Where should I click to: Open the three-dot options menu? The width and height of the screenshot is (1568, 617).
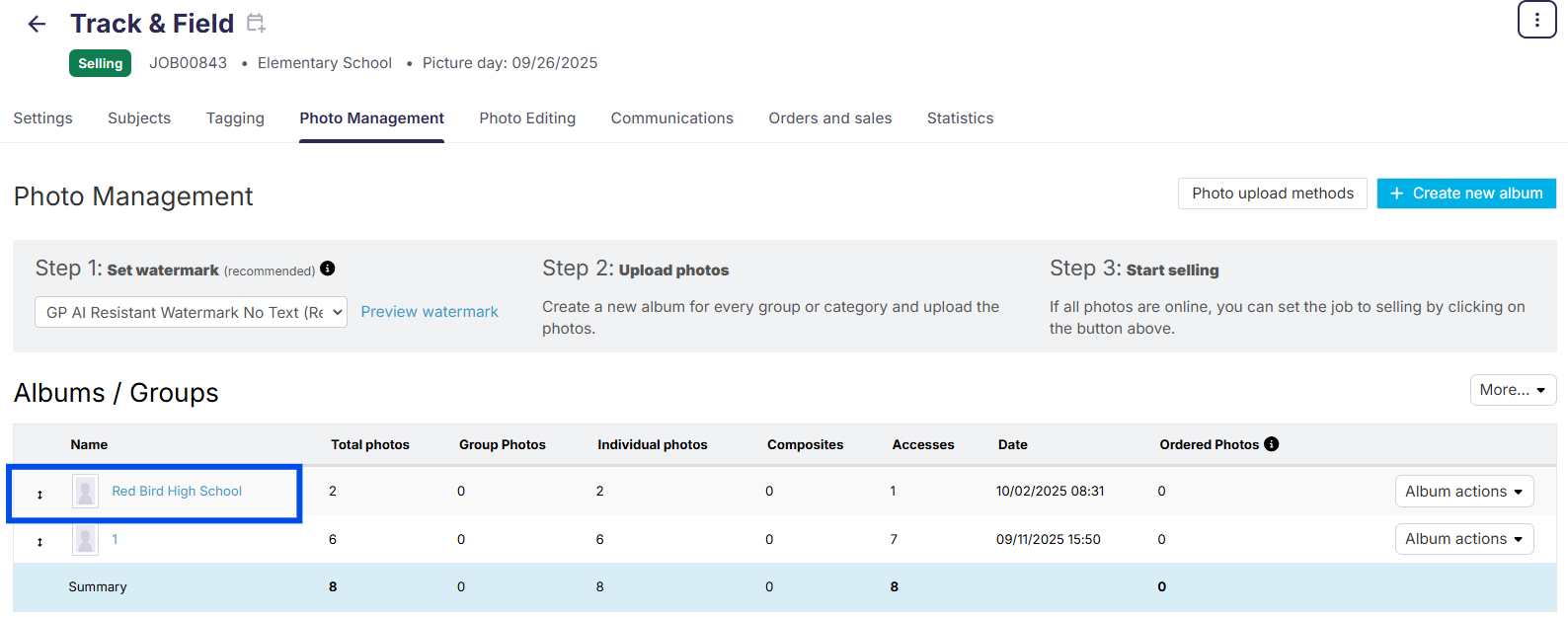tap(1536, 20)
